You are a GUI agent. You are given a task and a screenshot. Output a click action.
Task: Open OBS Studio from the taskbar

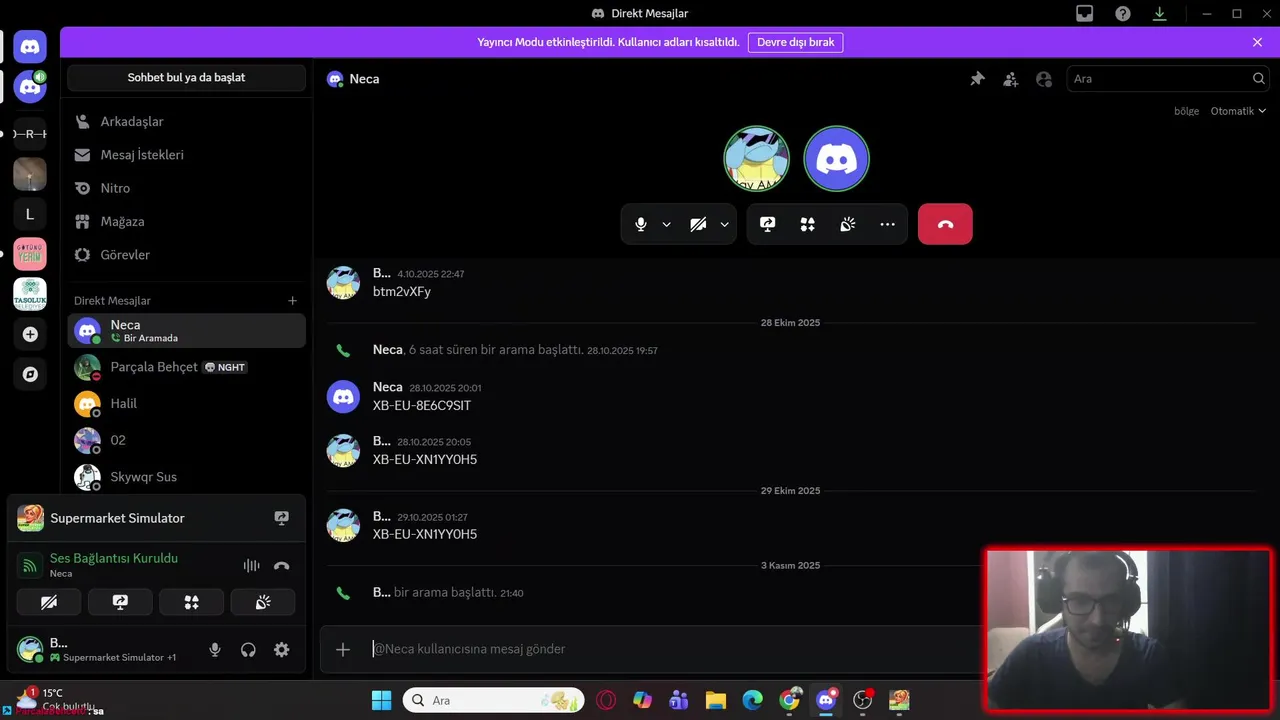(863, 700)
